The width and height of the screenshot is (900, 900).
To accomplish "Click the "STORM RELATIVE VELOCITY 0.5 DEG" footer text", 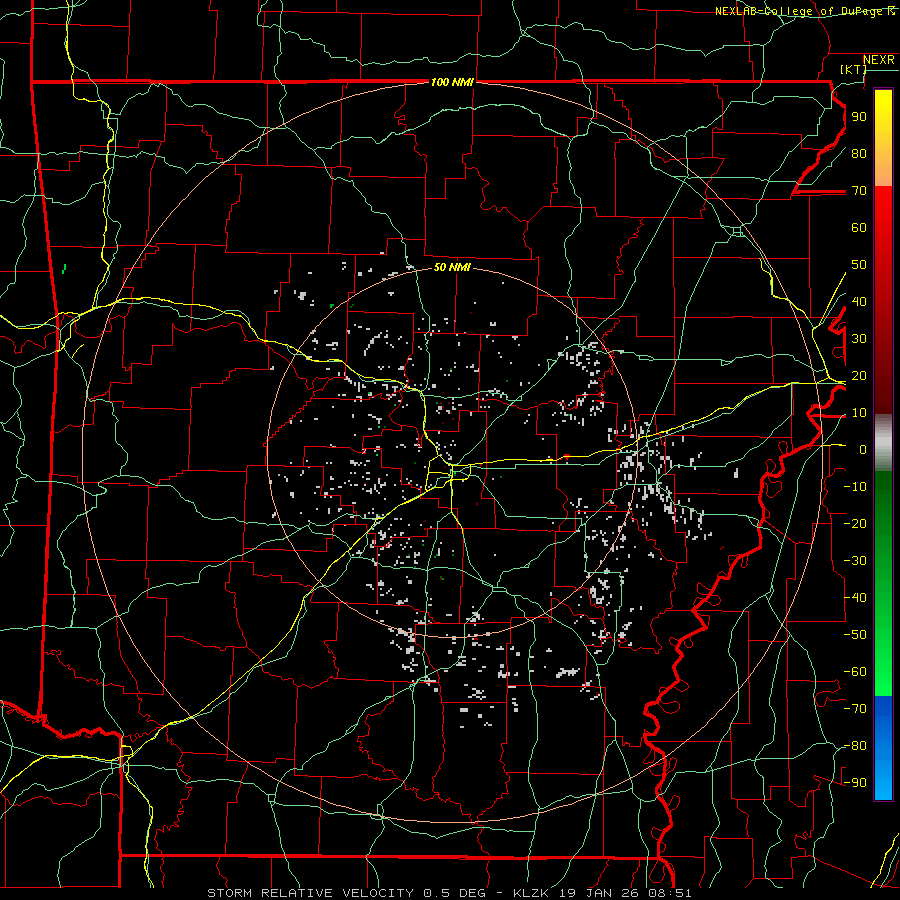I will coord(346,893).
